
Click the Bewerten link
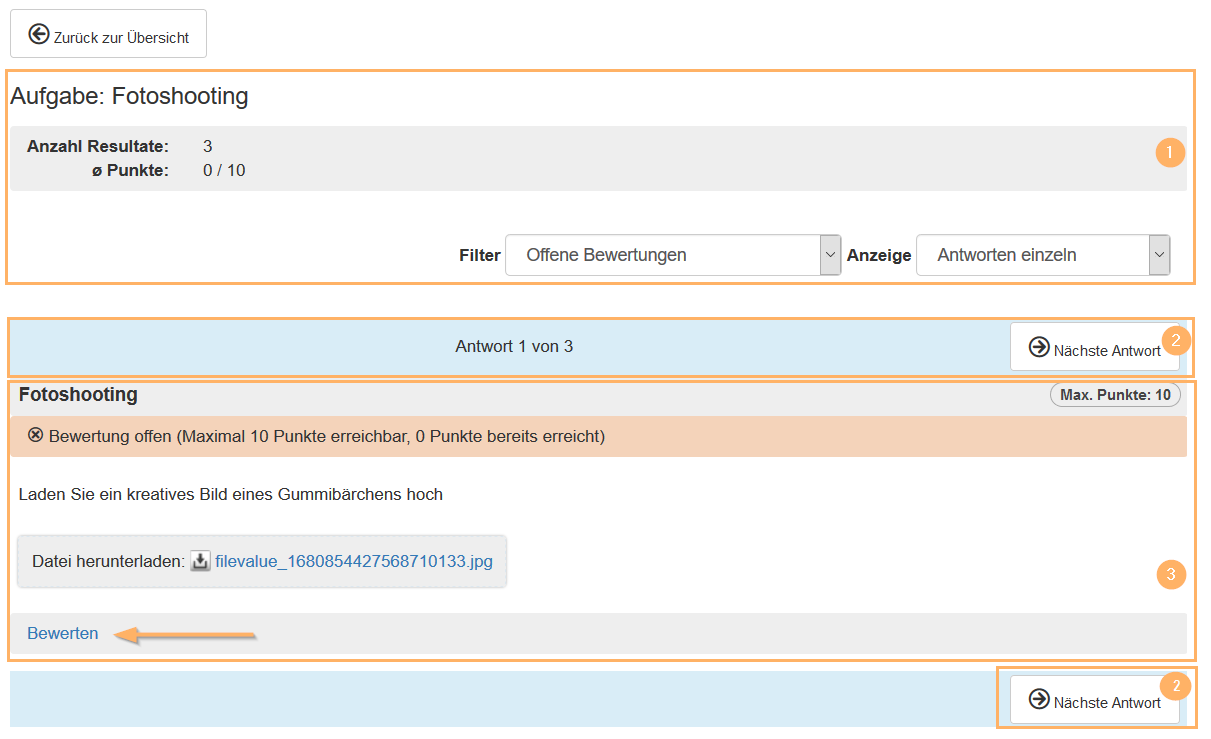(x=63, y=633)
